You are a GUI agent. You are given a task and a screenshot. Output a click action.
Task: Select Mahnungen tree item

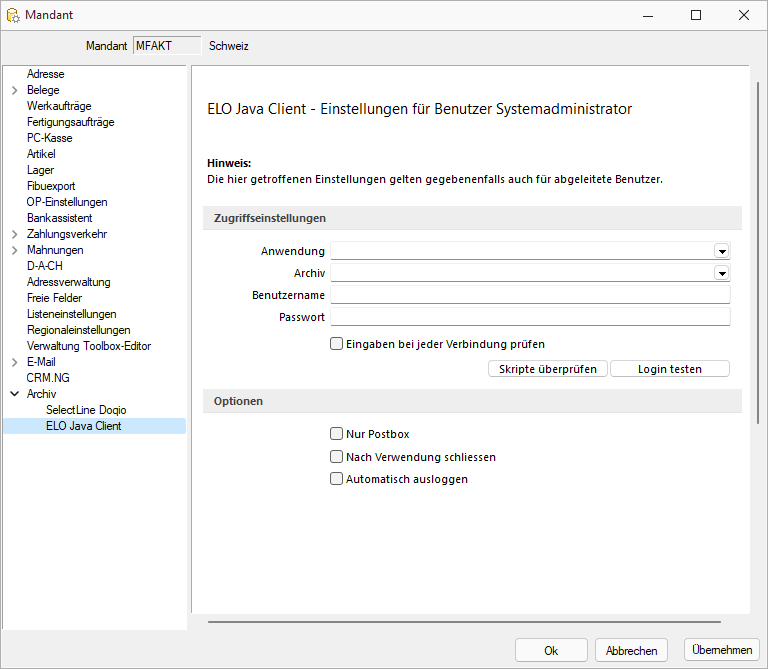[x=55, y=250]
